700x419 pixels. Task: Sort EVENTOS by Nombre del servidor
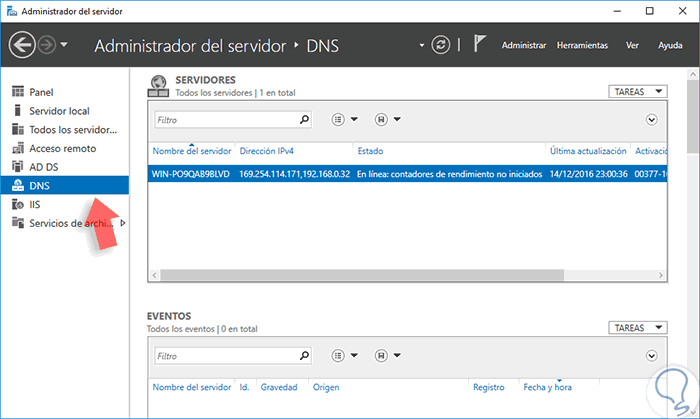coord(192,387)
